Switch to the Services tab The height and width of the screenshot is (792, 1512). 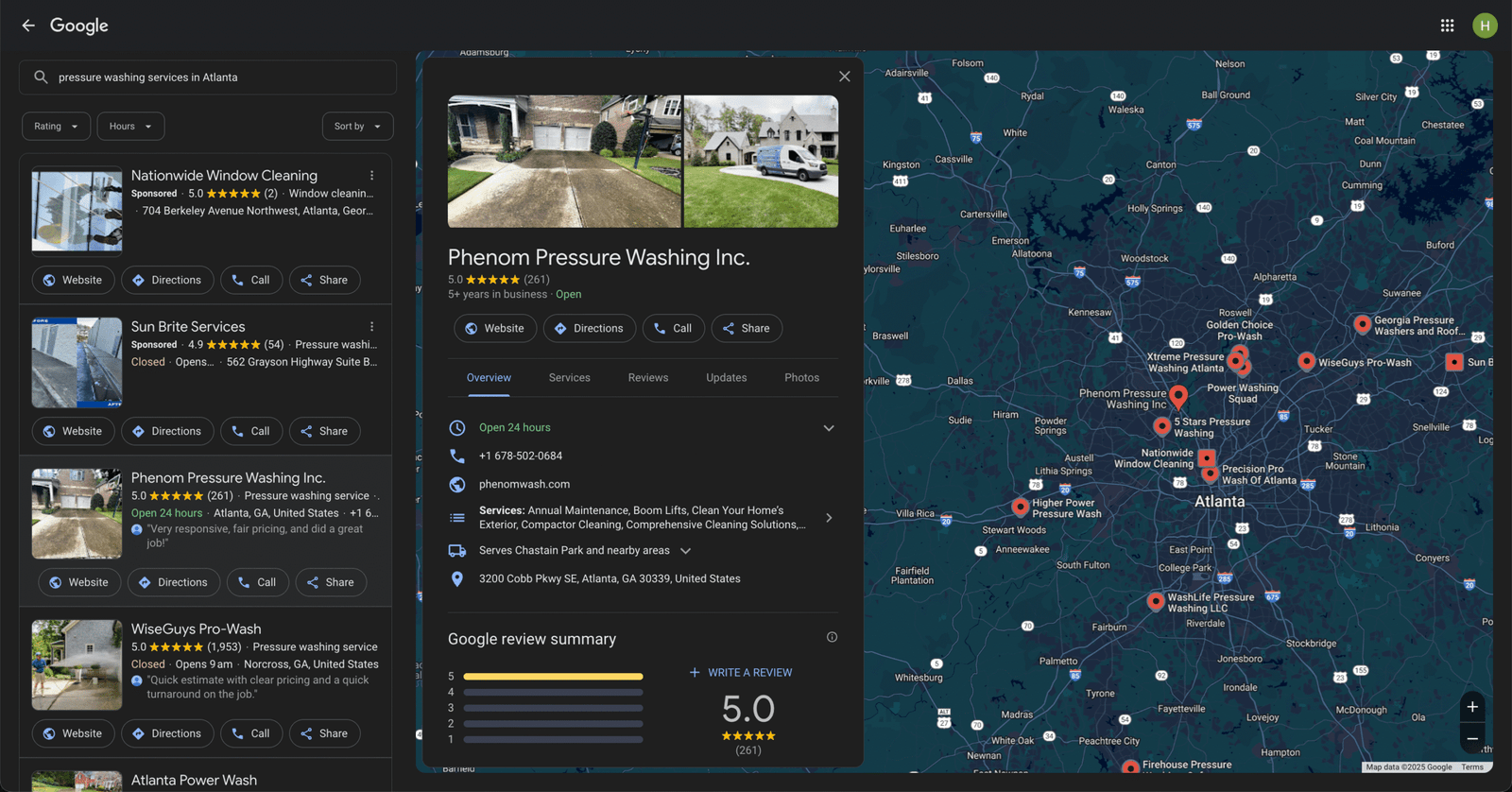pos(570,378)
